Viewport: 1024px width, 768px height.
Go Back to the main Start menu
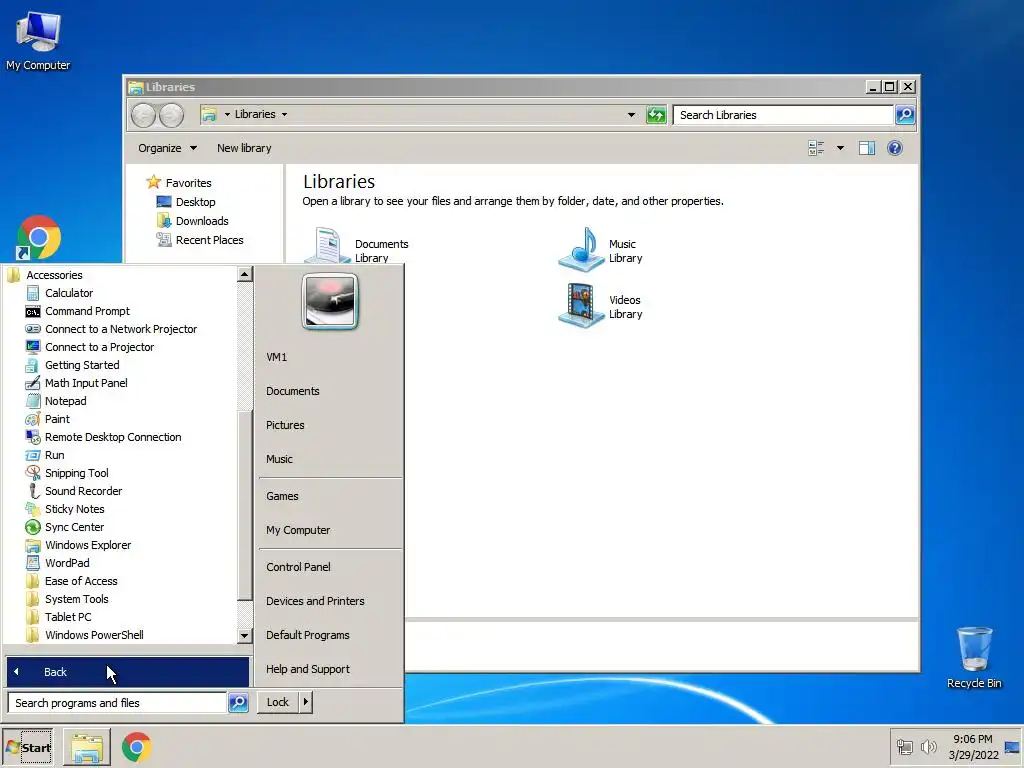(x=127, y=672)
